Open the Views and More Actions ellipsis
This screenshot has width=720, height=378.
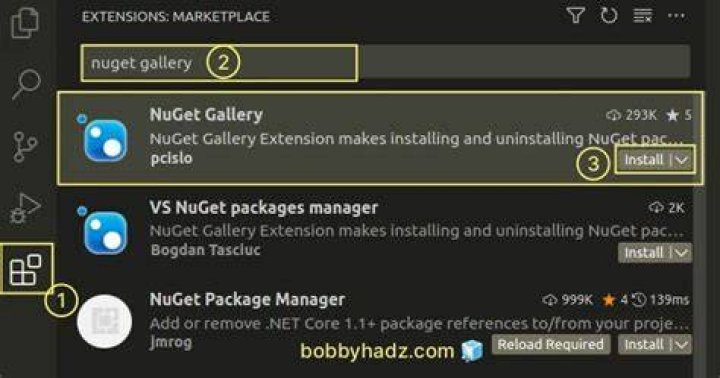676,16
